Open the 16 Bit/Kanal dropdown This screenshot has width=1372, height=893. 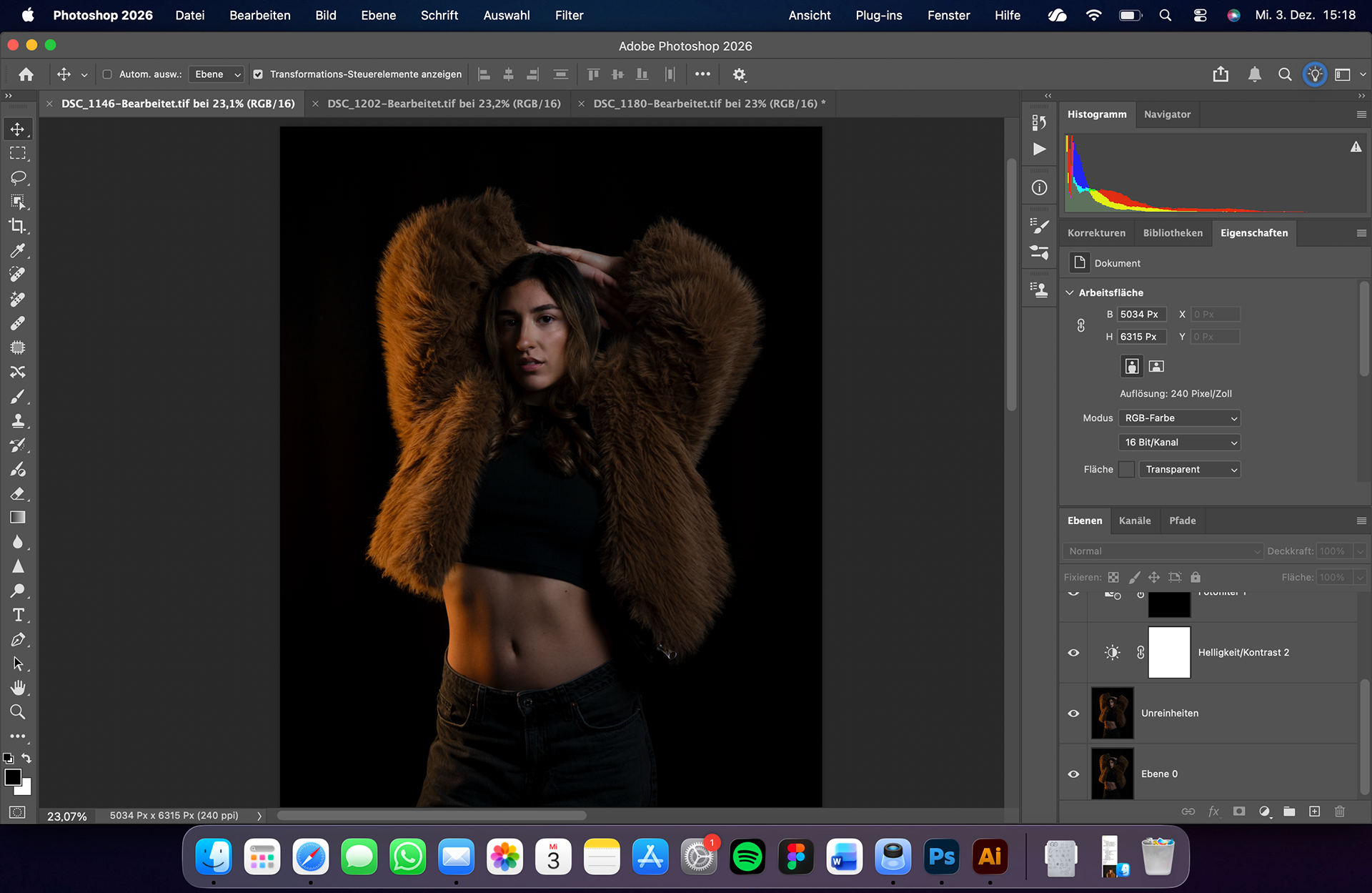(1179, 443)
